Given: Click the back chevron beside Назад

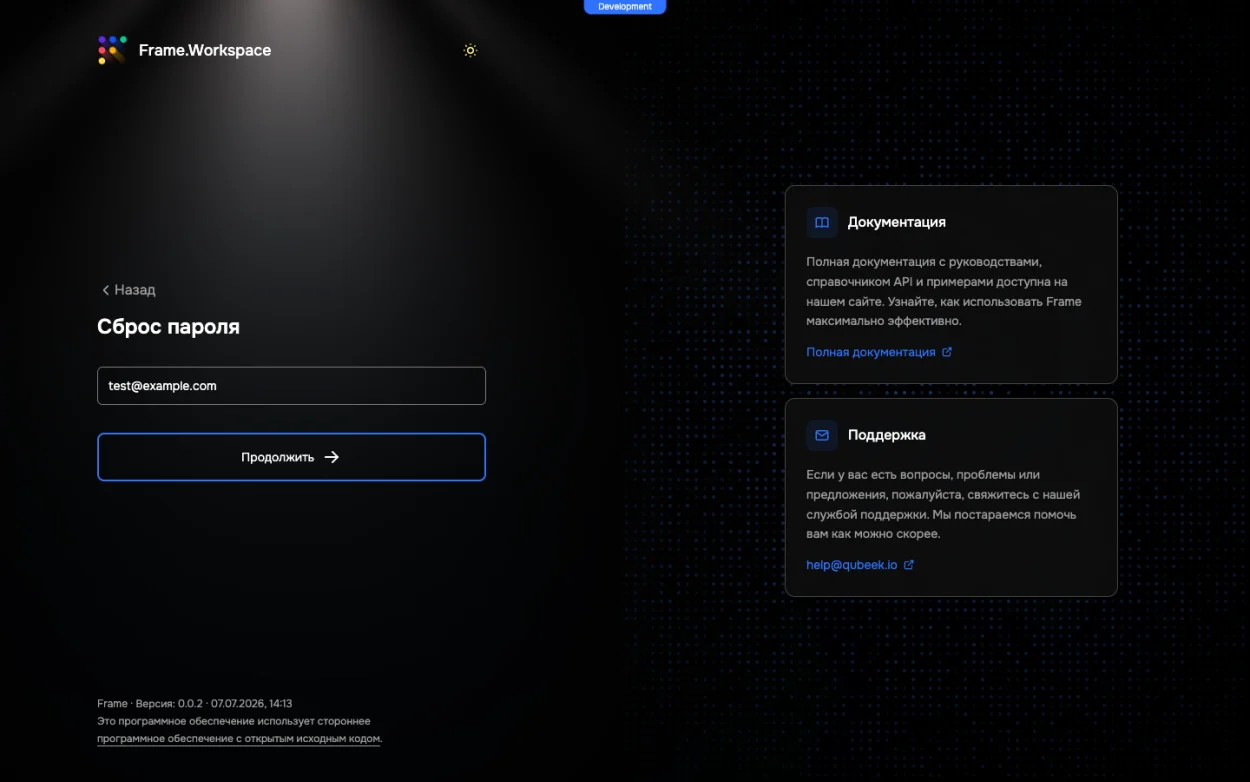Looking at the screenshot, I should tap(105, 290).
